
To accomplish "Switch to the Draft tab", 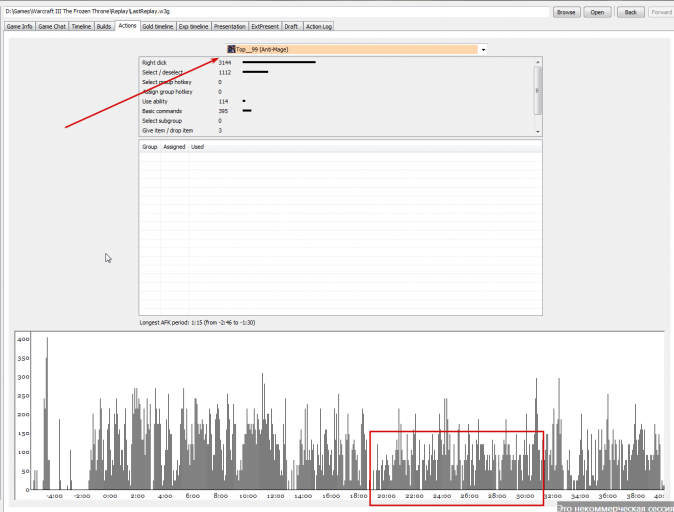I will [x=291, y=26].
